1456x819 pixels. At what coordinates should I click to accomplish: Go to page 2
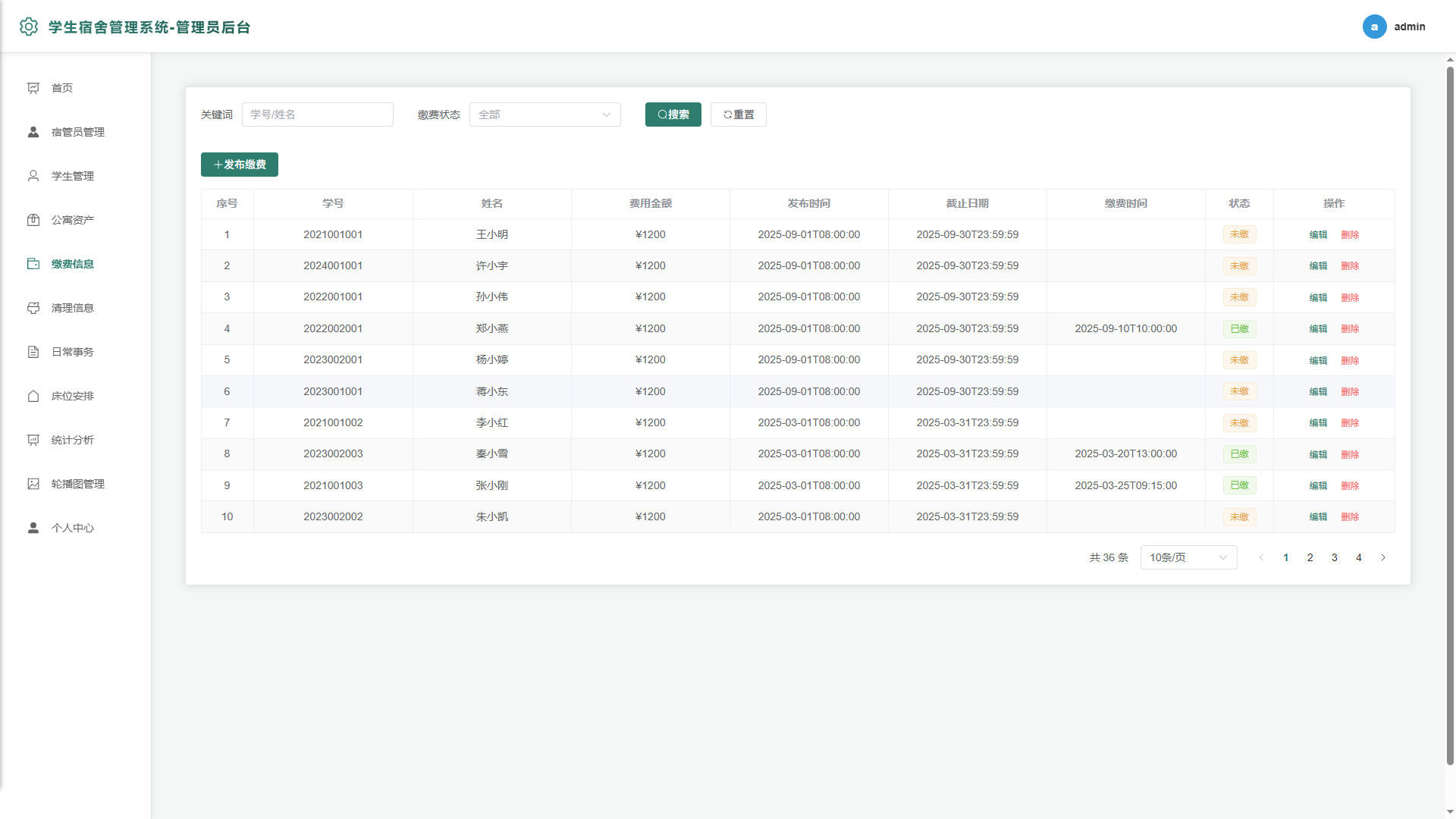pos(1310,557)
